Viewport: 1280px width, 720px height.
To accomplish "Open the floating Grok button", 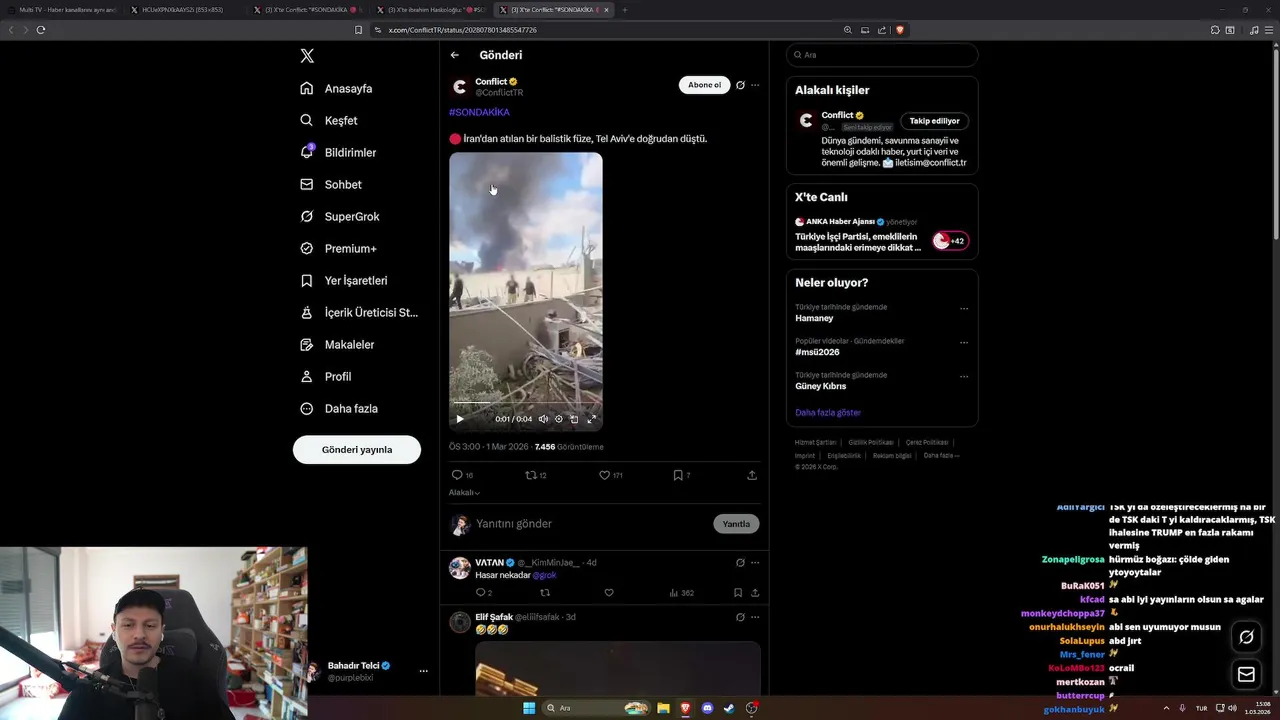I will tap(1246, 637).
